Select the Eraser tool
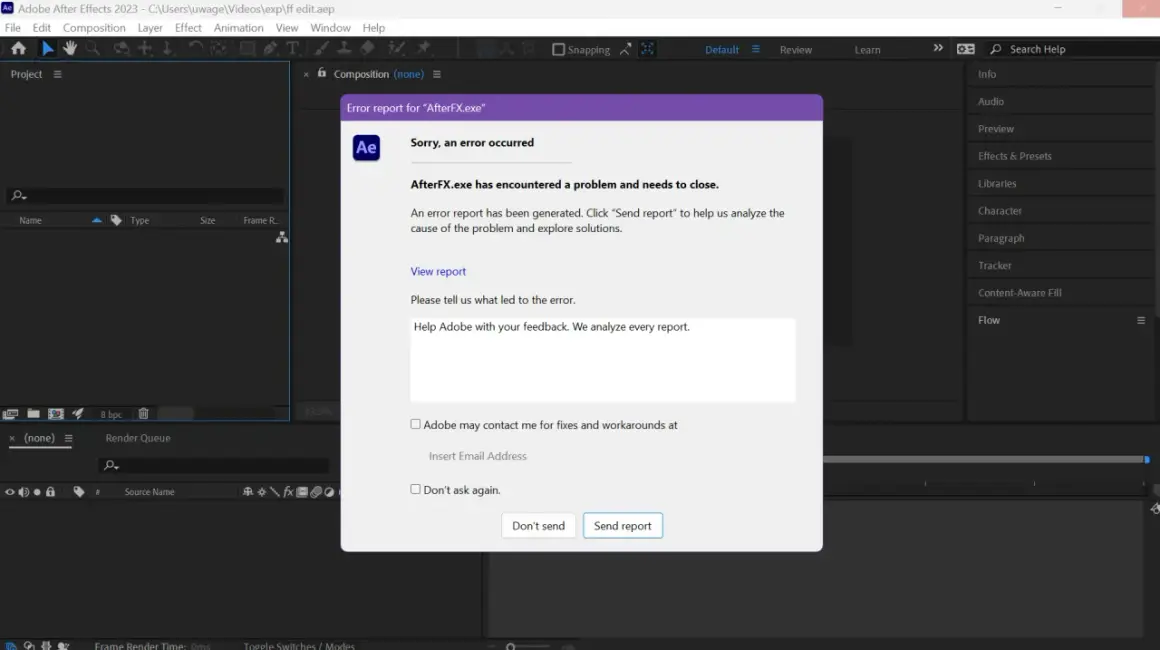The width and height of the screenshot is (1160, 650). [368, 49]
